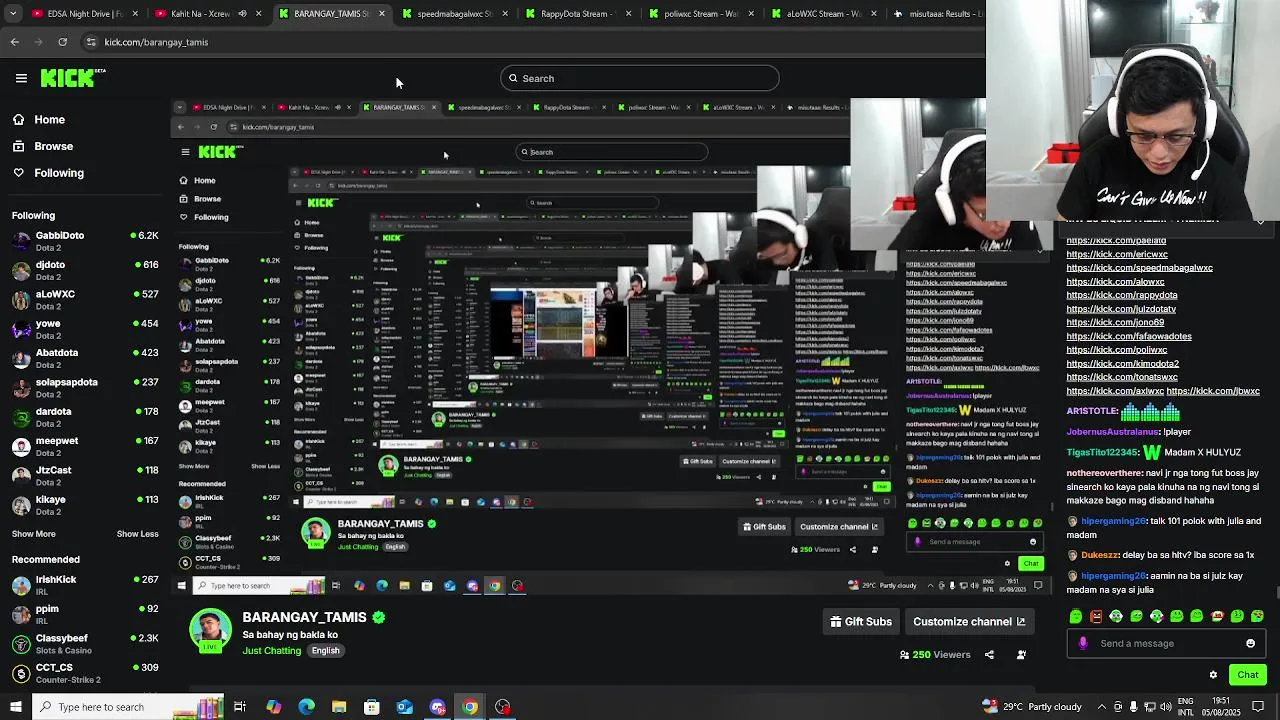1280x720 pixels.
Task: Close the BARANGAY_TAMIS tab
Action: tap(381, 14)
